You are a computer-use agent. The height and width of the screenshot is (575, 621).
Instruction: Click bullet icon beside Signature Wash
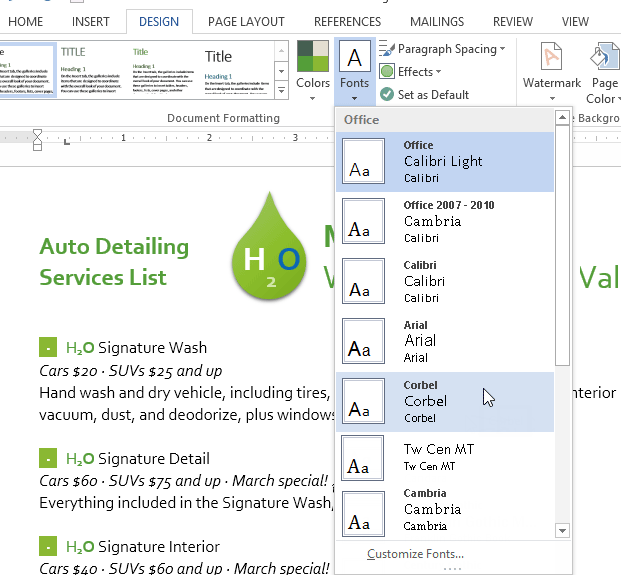[x=48, y=347]
